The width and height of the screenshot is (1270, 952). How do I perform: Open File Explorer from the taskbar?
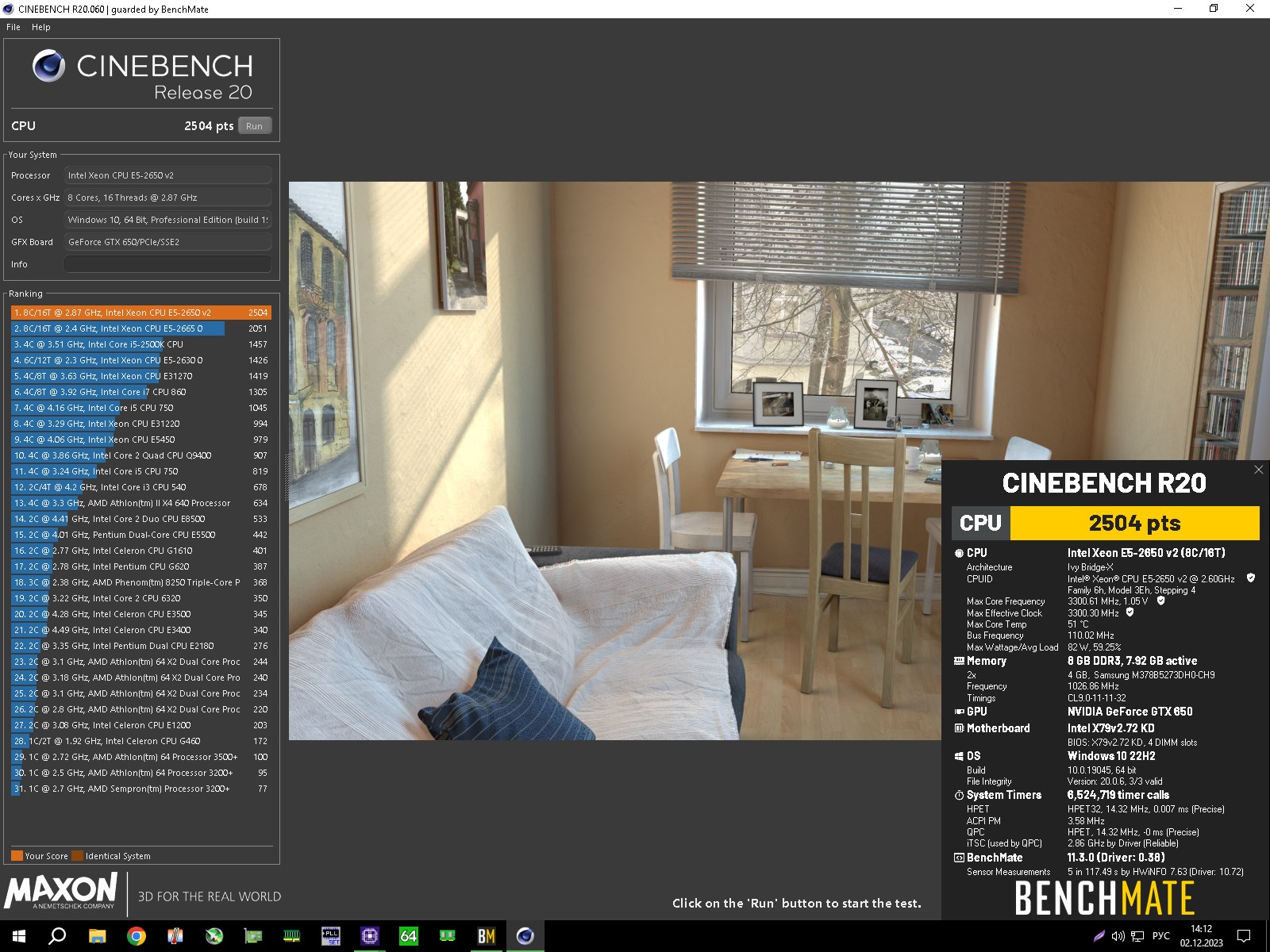click(x=97, y=936)
